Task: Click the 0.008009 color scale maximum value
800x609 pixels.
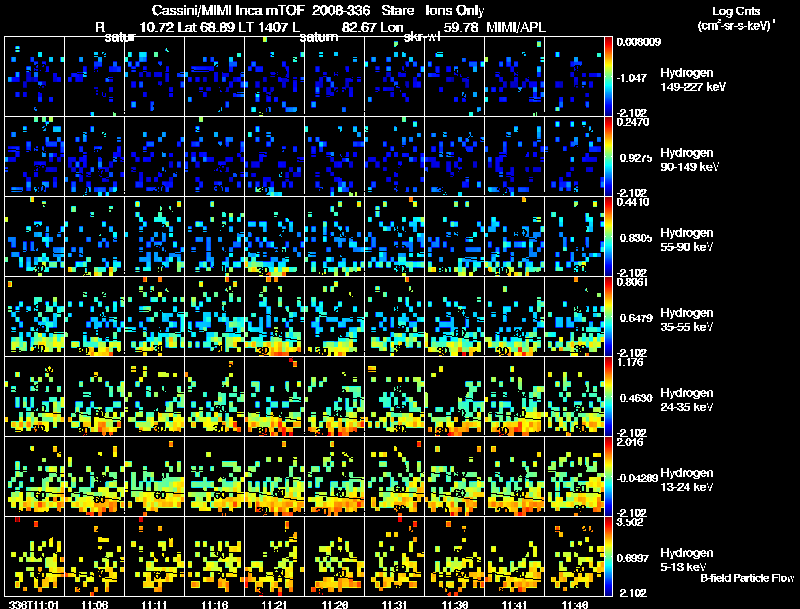Action: [x=639, y=42]
